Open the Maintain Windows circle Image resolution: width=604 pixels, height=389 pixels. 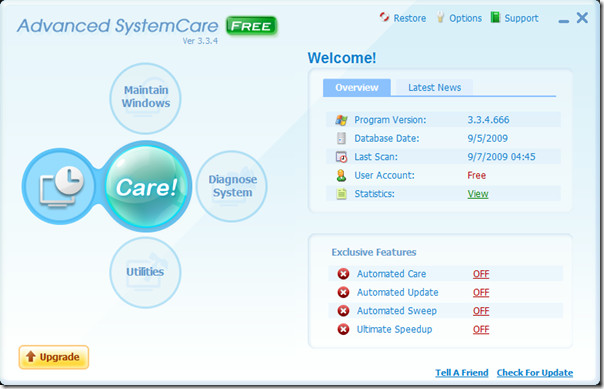(x=146, y=99)
